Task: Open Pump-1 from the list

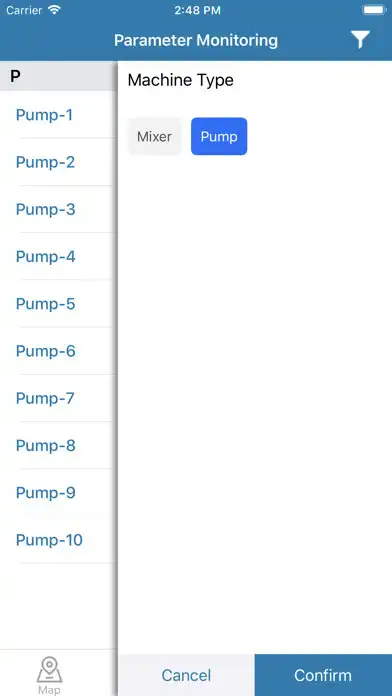Action: [59, 115]
